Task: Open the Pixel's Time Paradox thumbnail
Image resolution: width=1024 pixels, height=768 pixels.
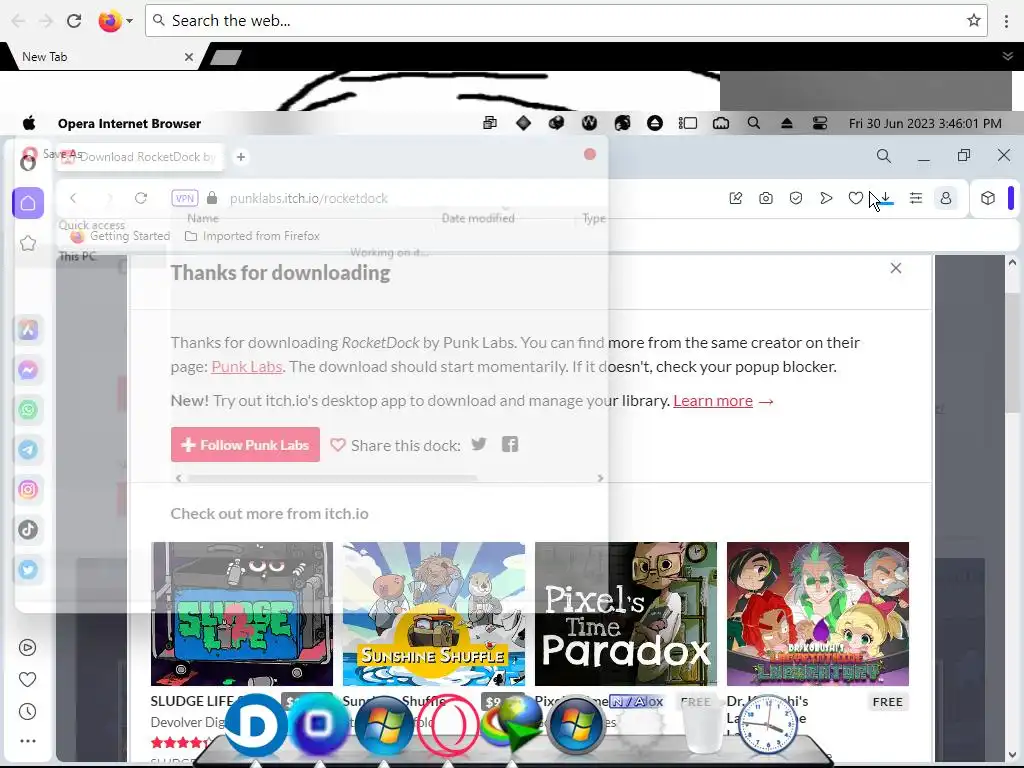Action: 626,614
